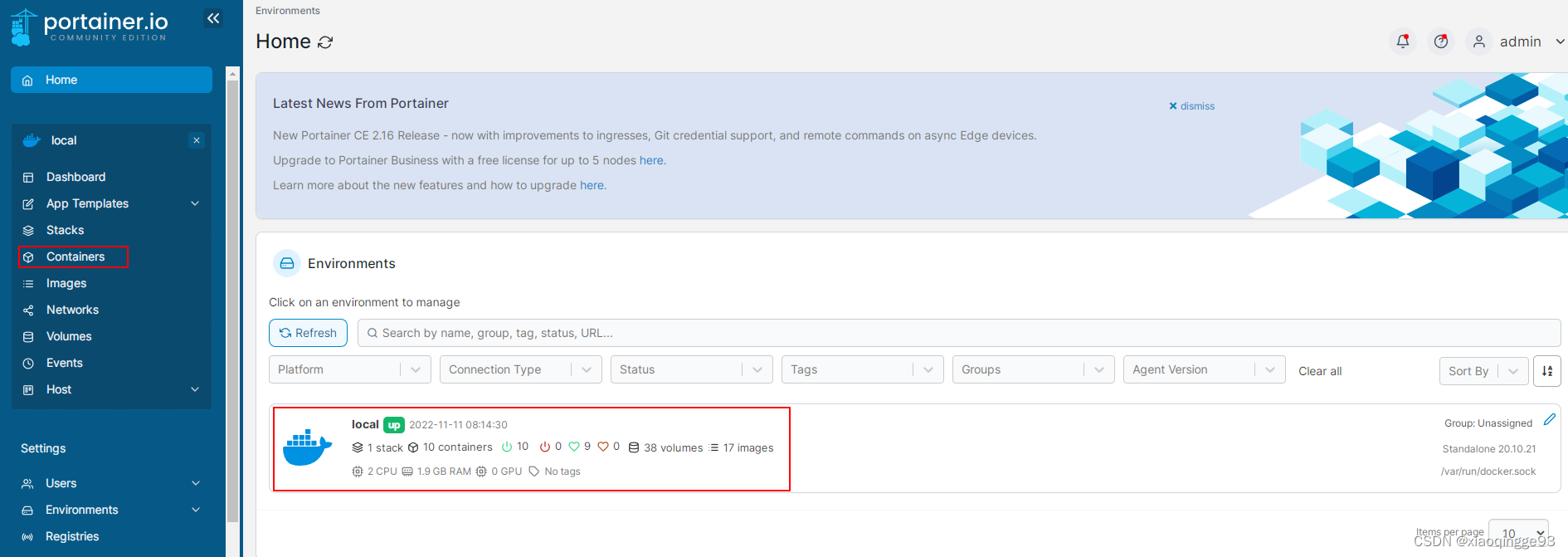
Task: Dismiss the Latest News banner
Action: [1191, 106]
